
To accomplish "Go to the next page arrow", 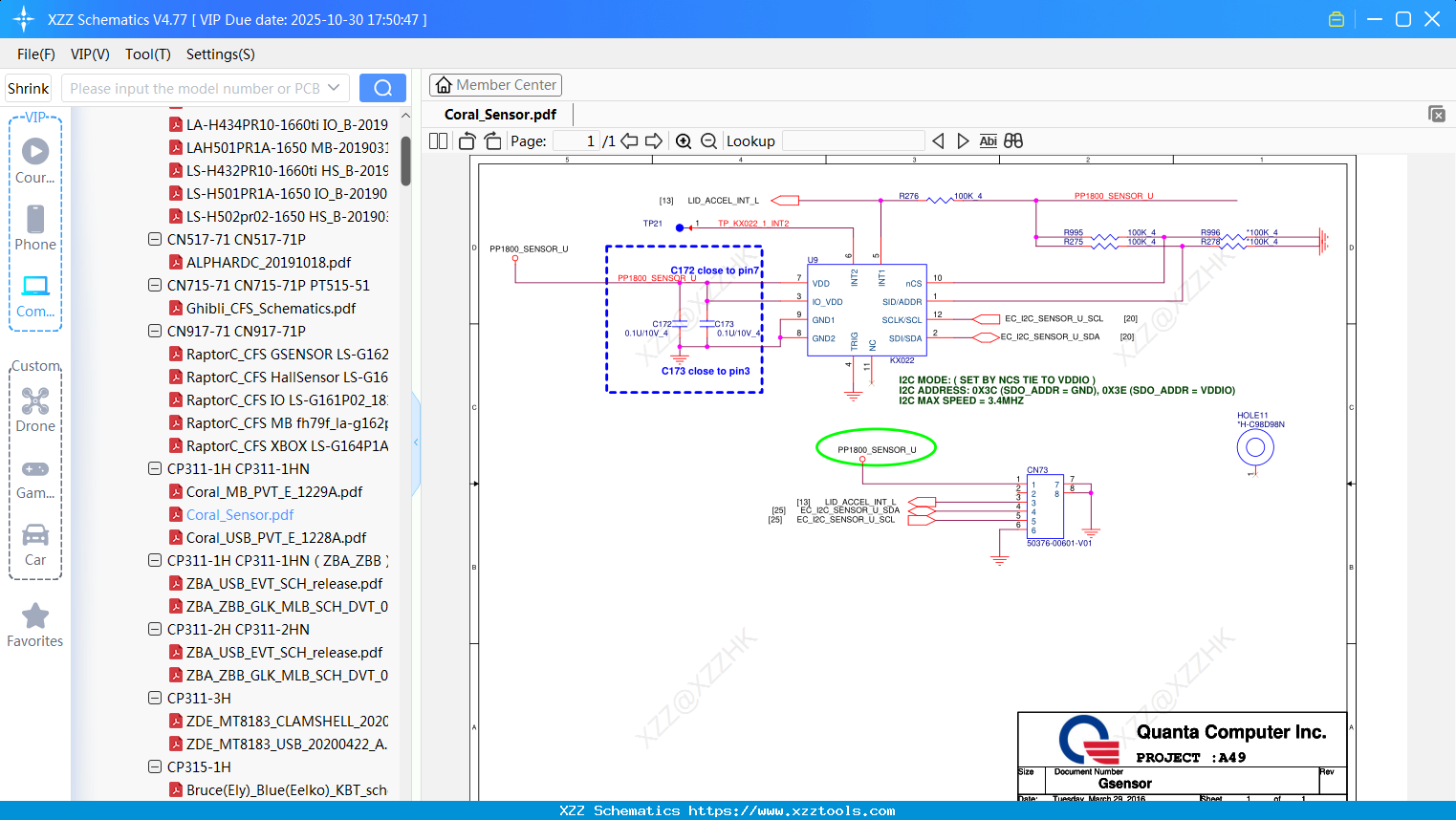I will pos(654,140).
